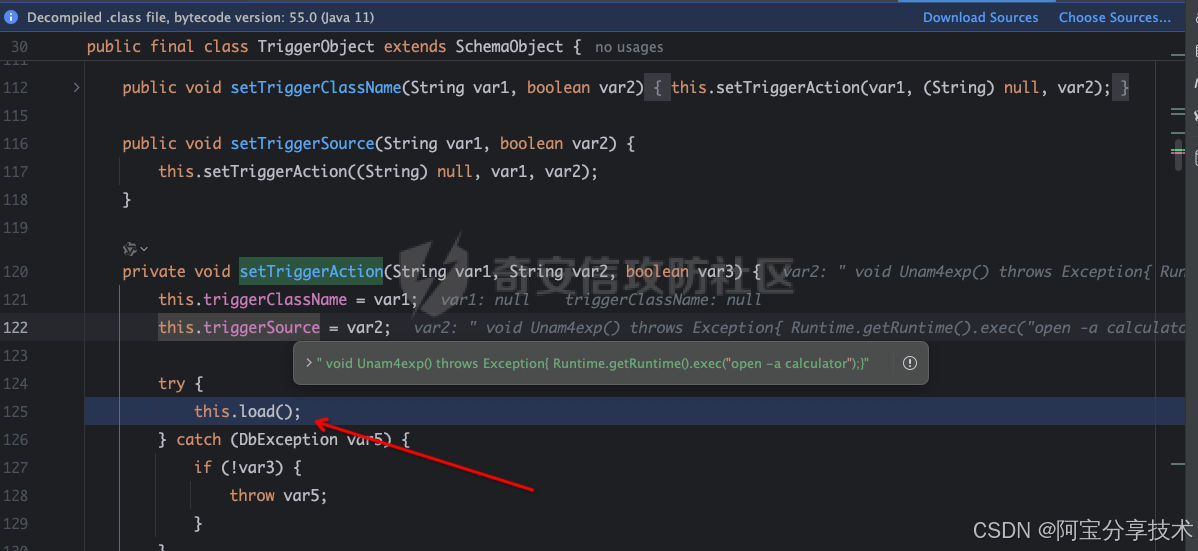The image size is (1198, 551).
Task: Click the 'try' keyword on line 124
Action: click(172, 384)
